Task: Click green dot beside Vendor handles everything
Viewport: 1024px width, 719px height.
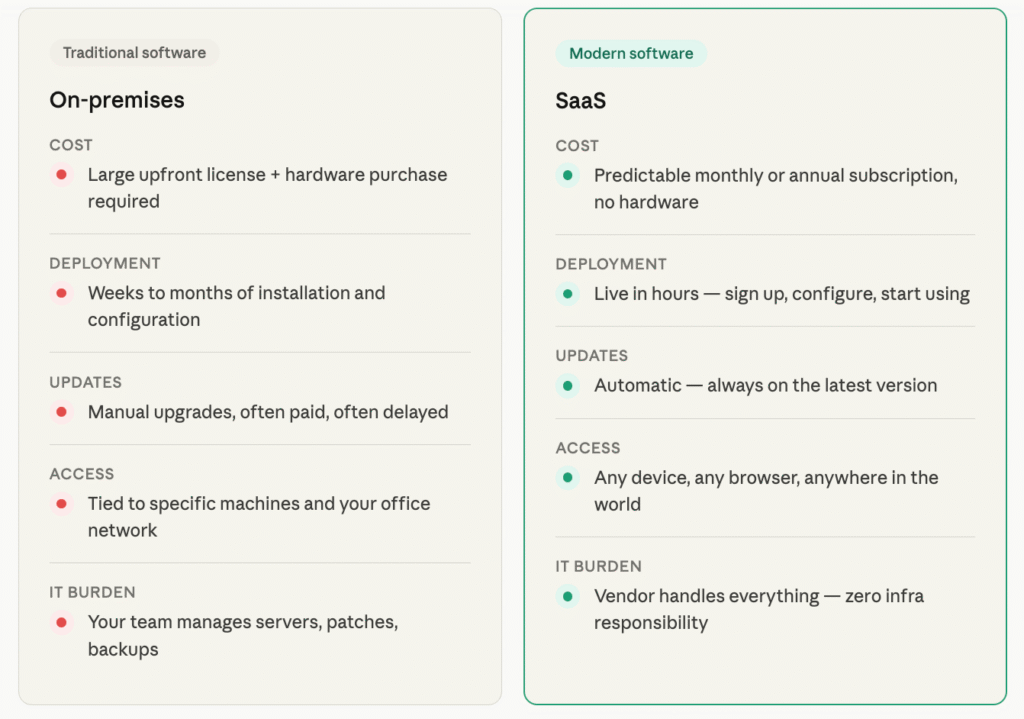Action: pyautogui.click(x=567, y=596)
